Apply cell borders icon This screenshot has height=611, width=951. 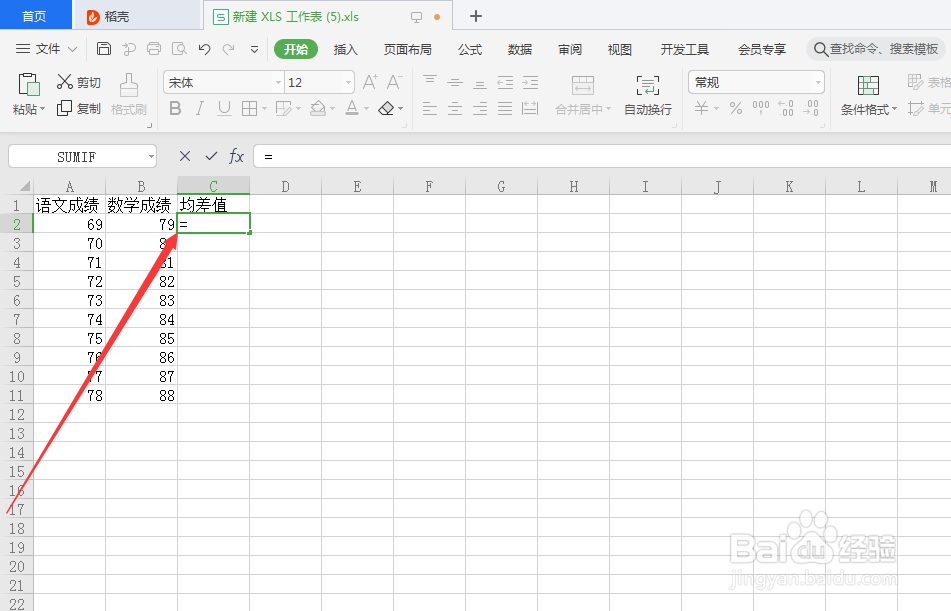tap(249, 109)
